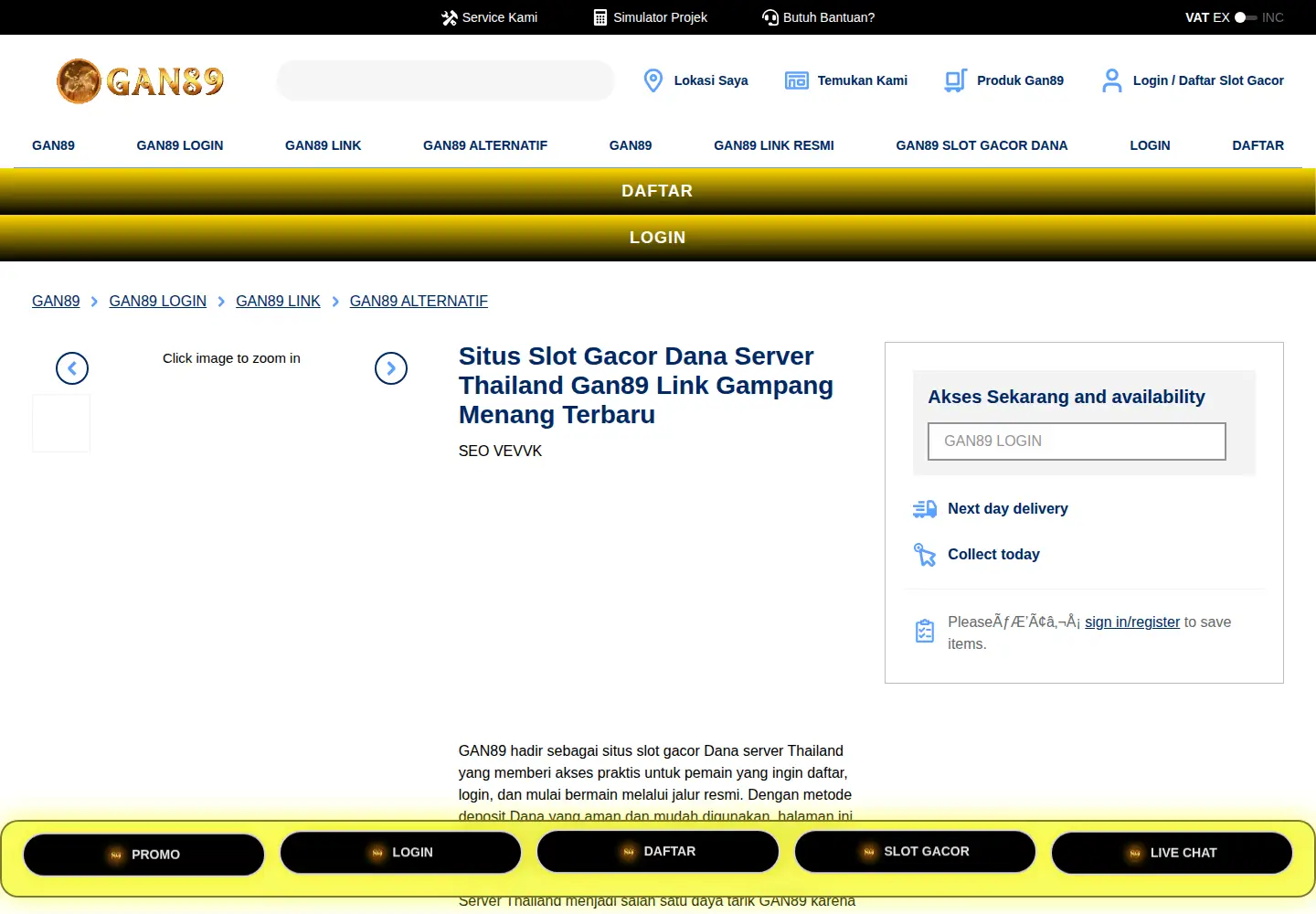Open GAN89 LOGIN in the navigation menu
Image resolution: width=1316 pixels, height=914 pixels.
click(x=180, y=145)
